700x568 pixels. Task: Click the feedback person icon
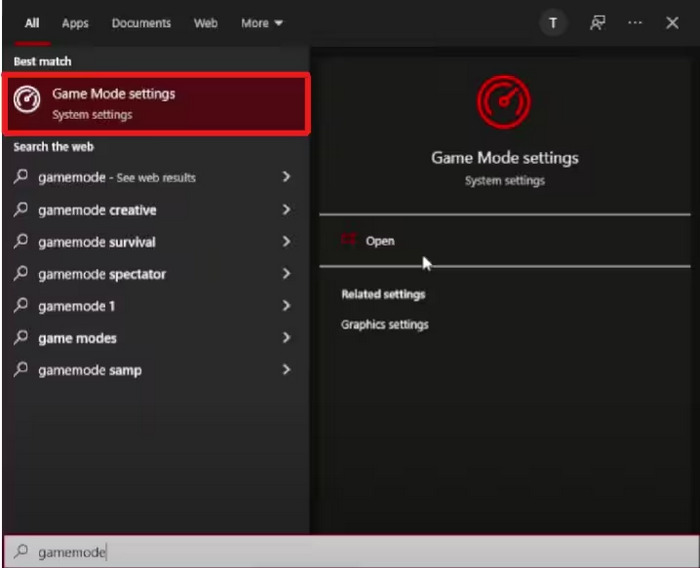(x=597, y=23)
